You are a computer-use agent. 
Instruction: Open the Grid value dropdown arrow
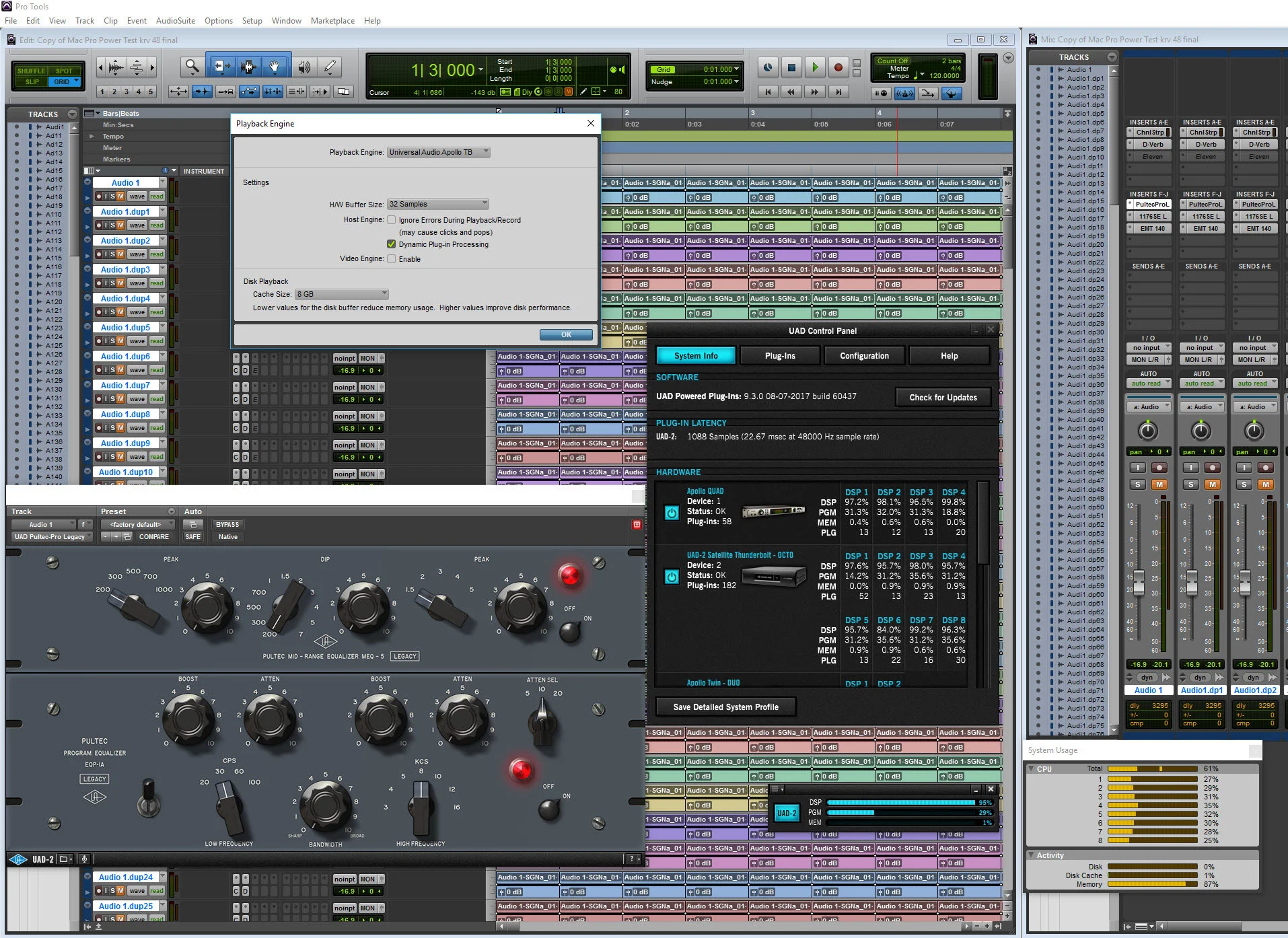tap(736, 69)
